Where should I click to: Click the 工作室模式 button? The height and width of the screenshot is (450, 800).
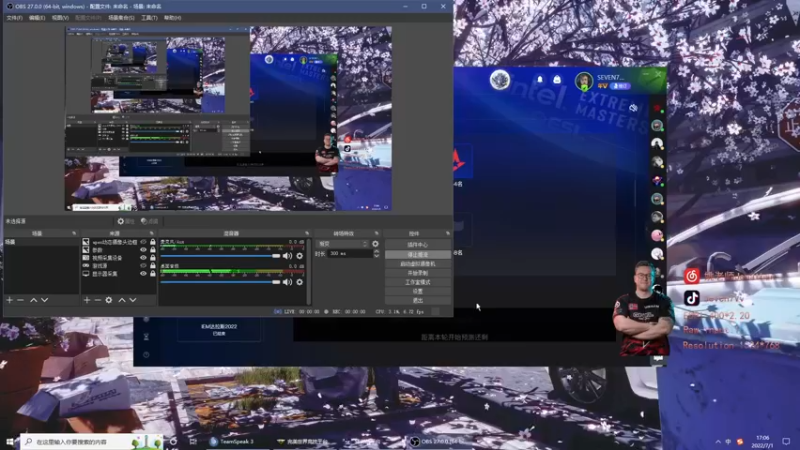click(417, 282)
